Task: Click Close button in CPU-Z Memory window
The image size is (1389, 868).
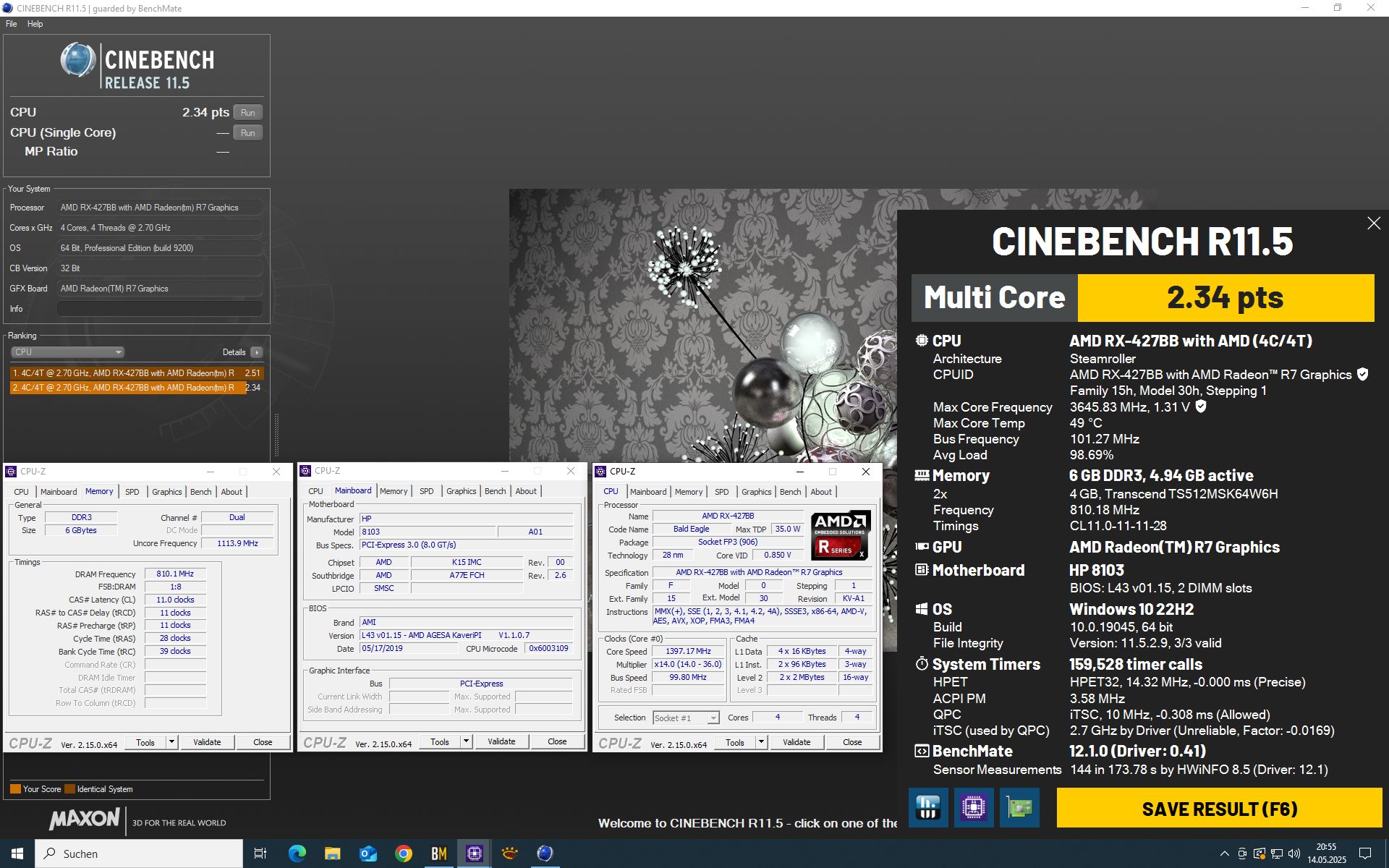Action: [x=263, y=742]
